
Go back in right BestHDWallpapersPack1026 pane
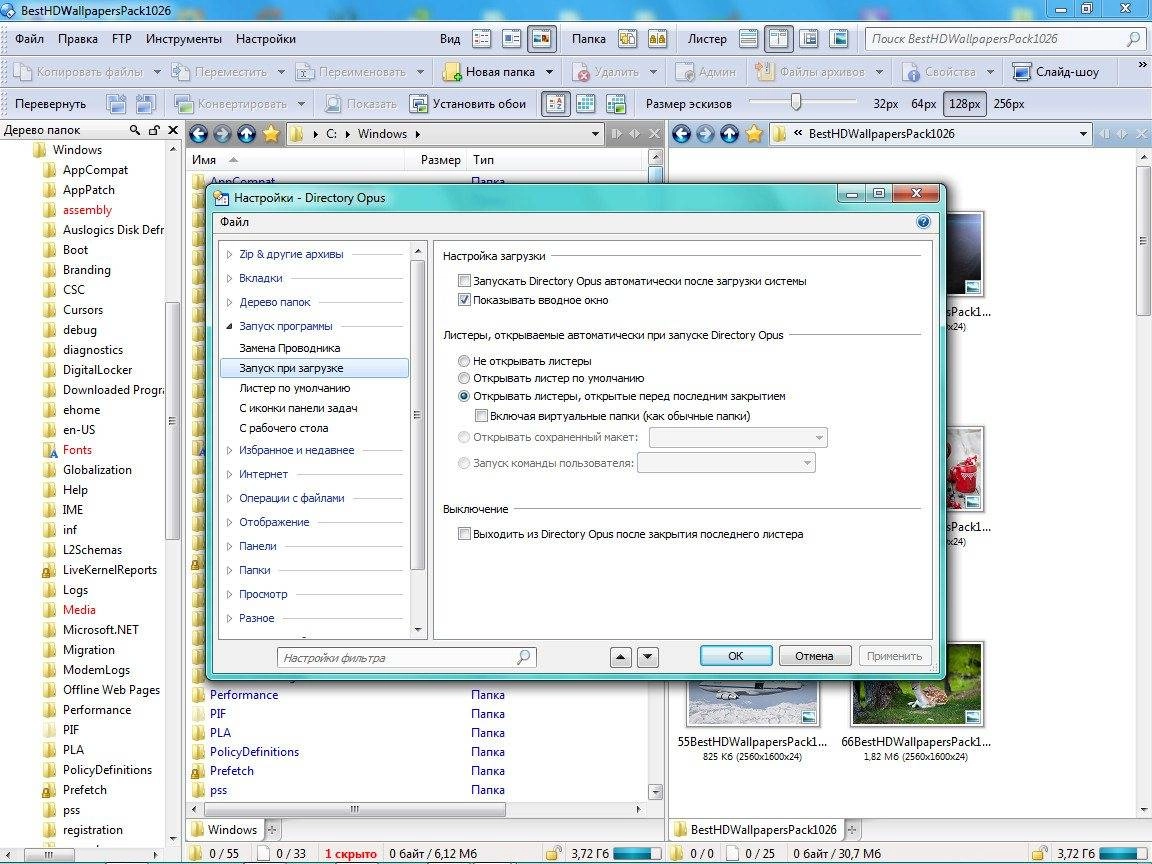[x=681, y=134]
